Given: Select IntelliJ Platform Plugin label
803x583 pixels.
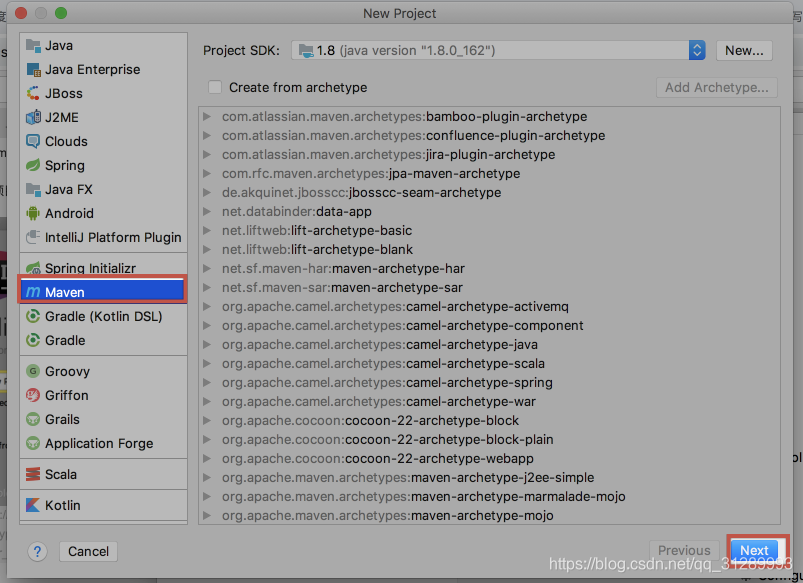Looking at the screenshot, I should coord(113,238).
